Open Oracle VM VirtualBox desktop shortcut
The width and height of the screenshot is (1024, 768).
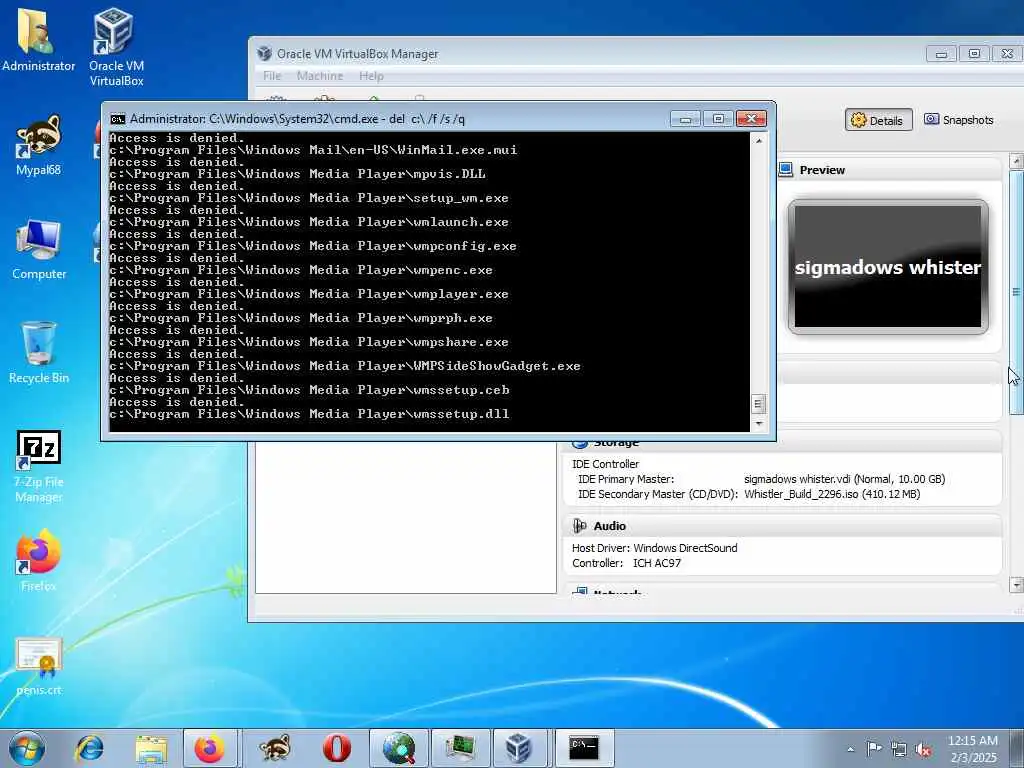[116, 46]
